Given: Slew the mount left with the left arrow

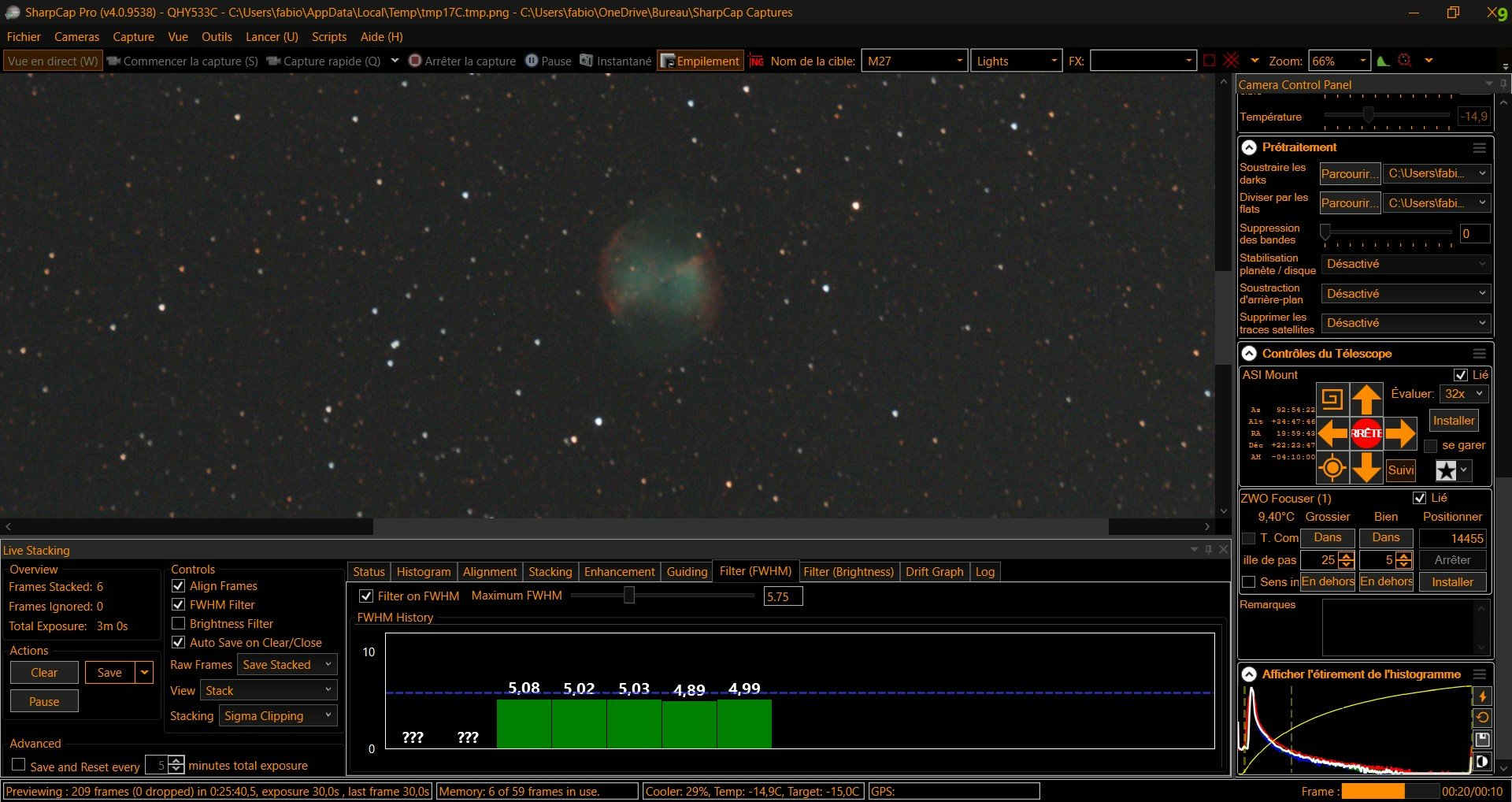Looking at the screenshot, I should [1332, 433].
